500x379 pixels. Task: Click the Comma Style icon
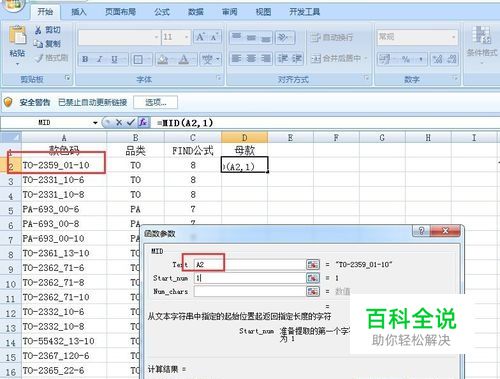tap(421, 59)
